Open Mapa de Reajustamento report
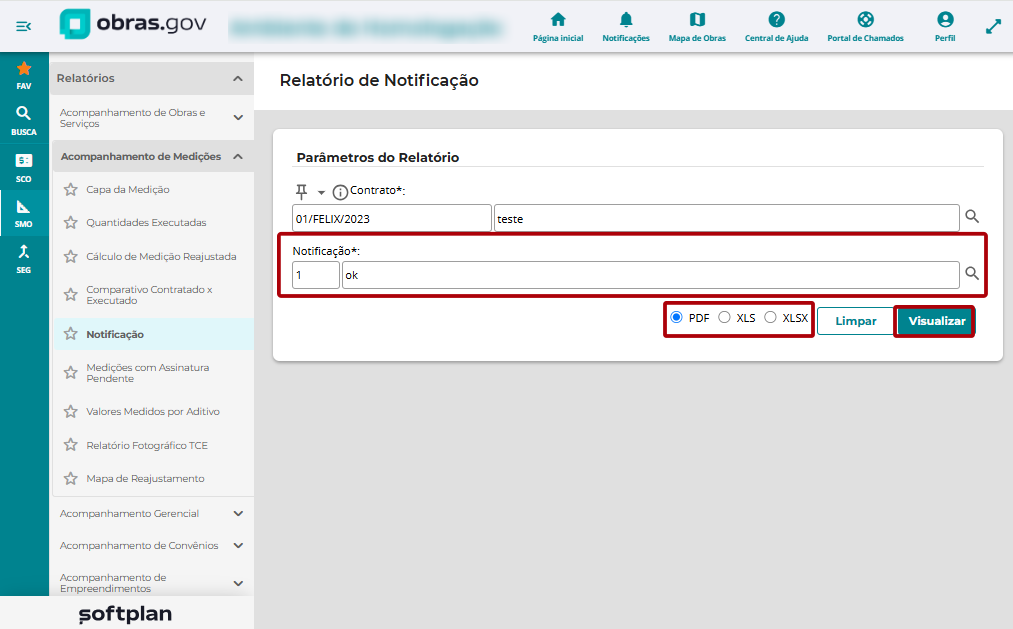 145,479
